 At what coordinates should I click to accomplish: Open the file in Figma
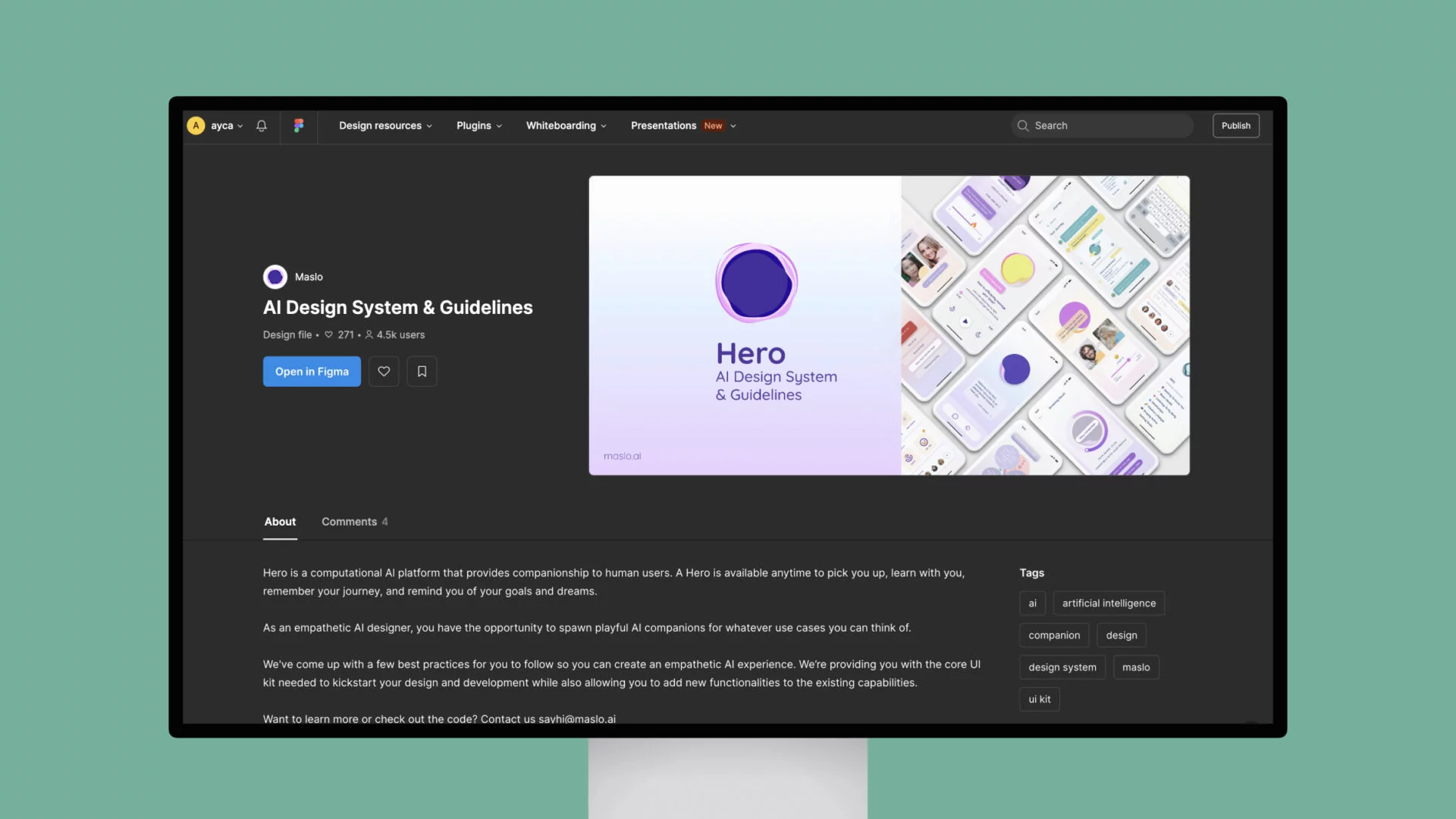point(311,371)
